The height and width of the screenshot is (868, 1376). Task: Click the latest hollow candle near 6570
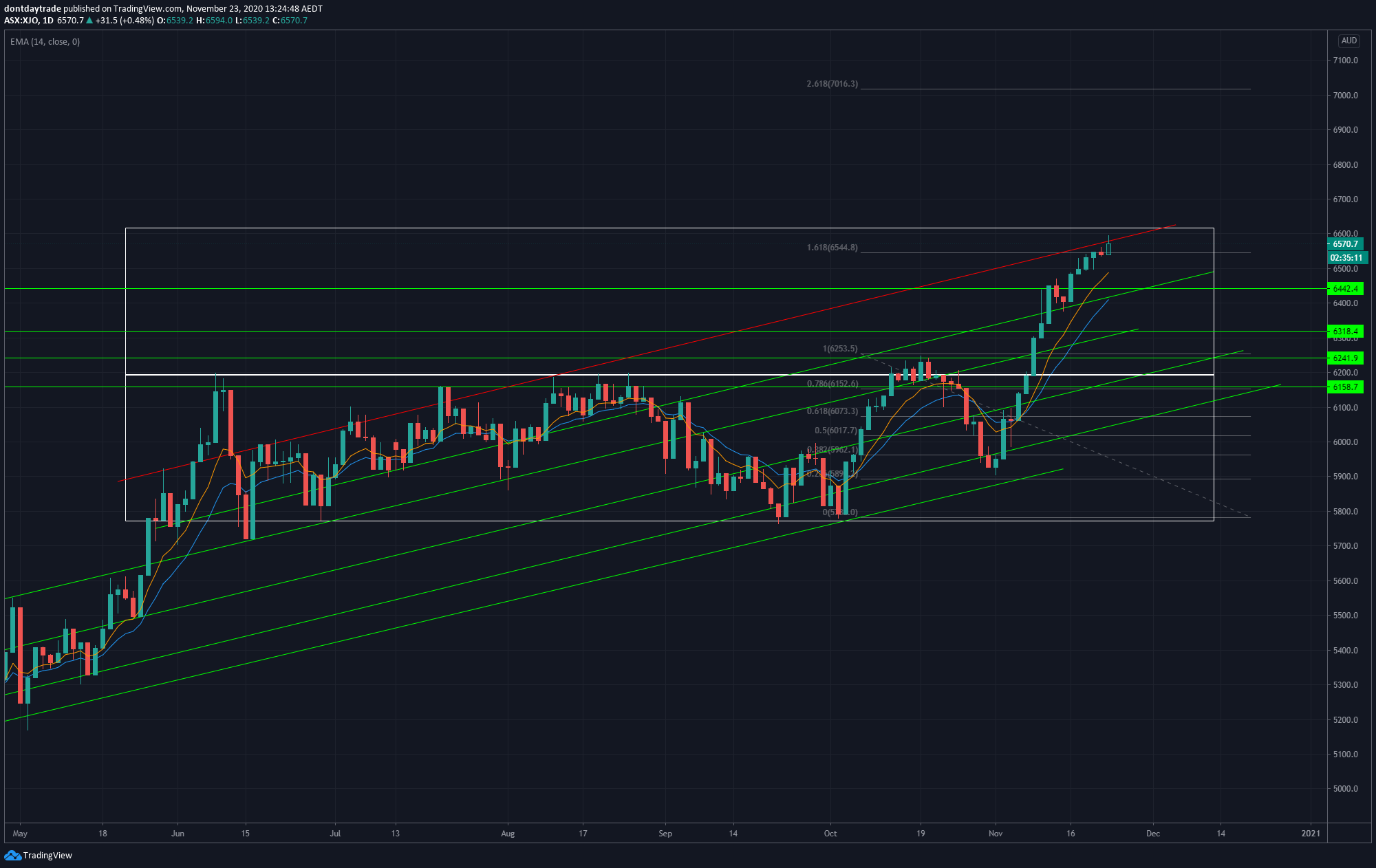[x=1108, y=249]
